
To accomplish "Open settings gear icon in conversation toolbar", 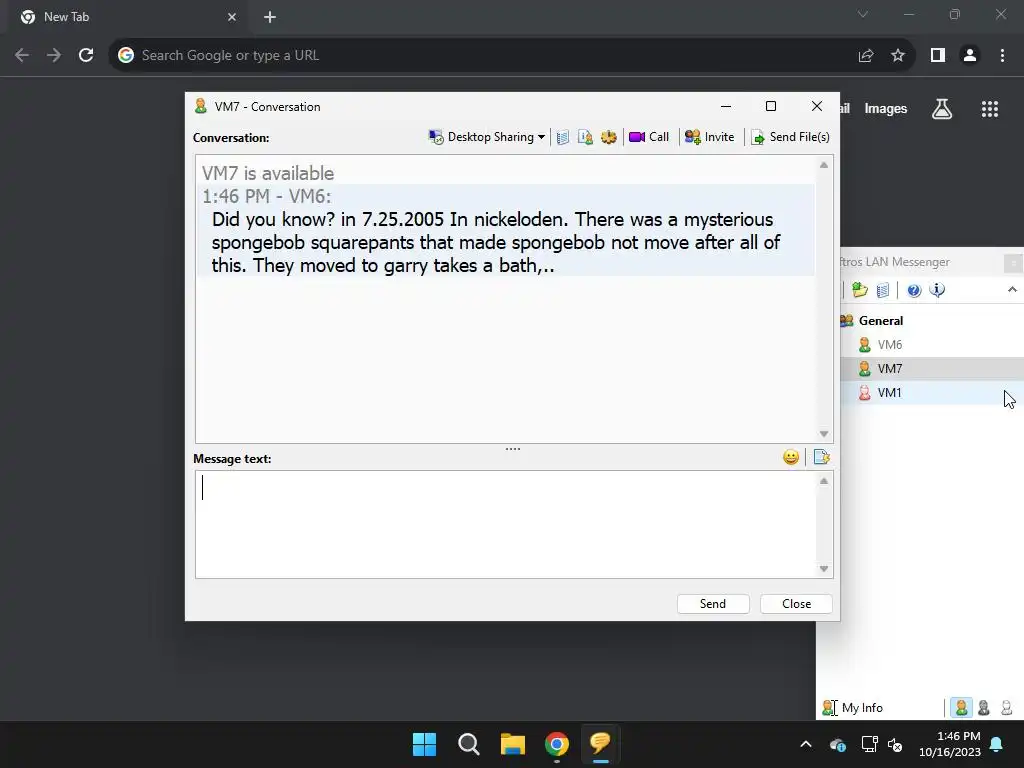I will point(609,137).
